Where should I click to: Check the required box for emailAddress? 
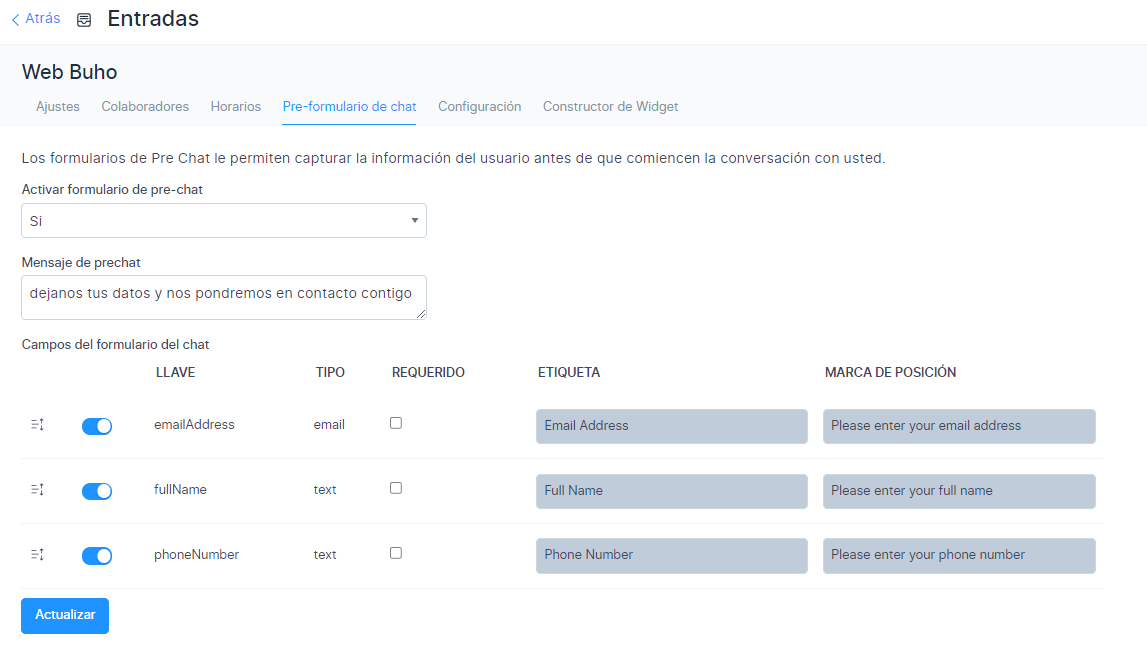396,423
